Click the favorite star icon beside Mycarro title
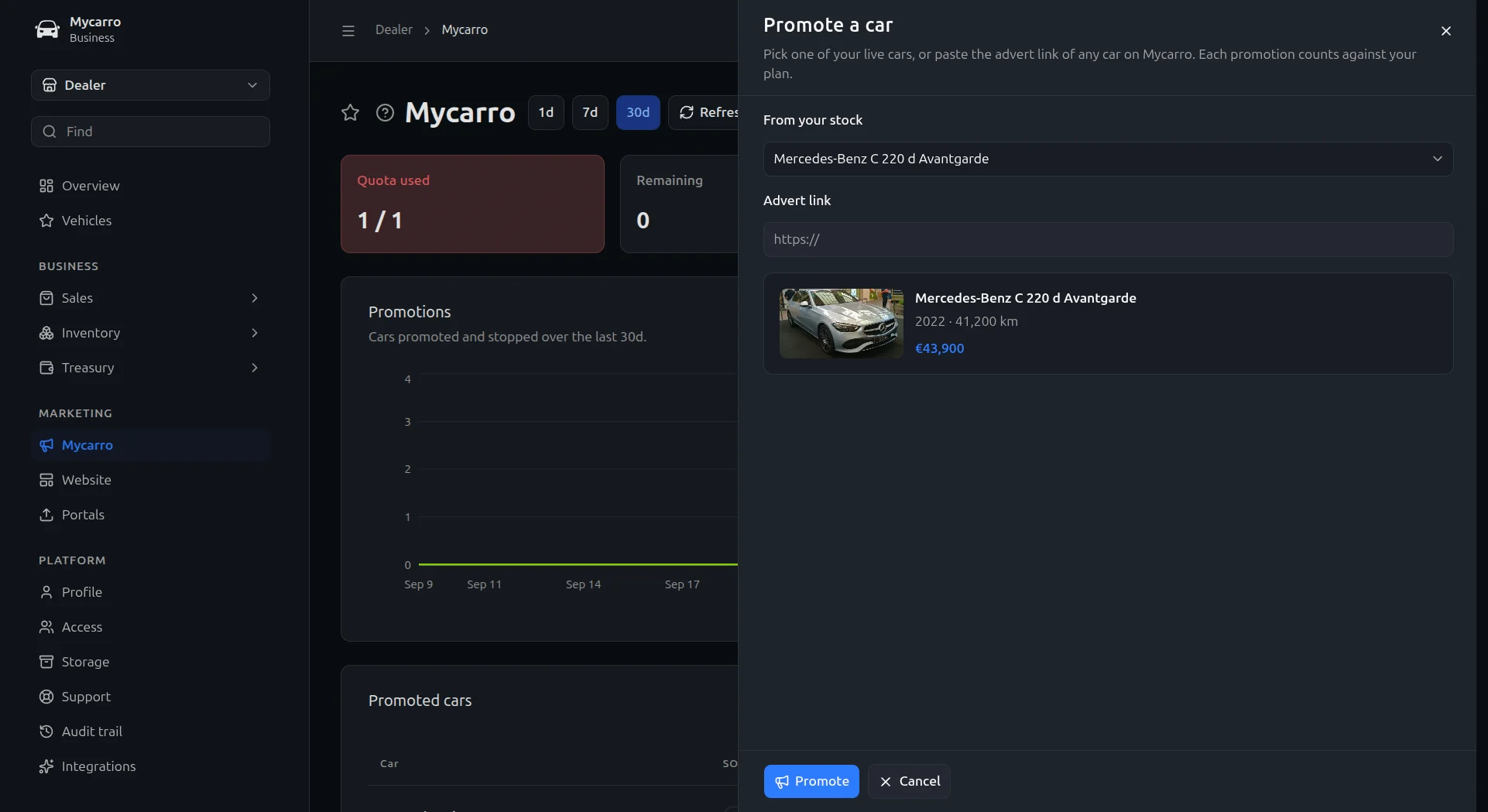The width and height of the screenshot is (1488, 812). [x=350, y=113]
